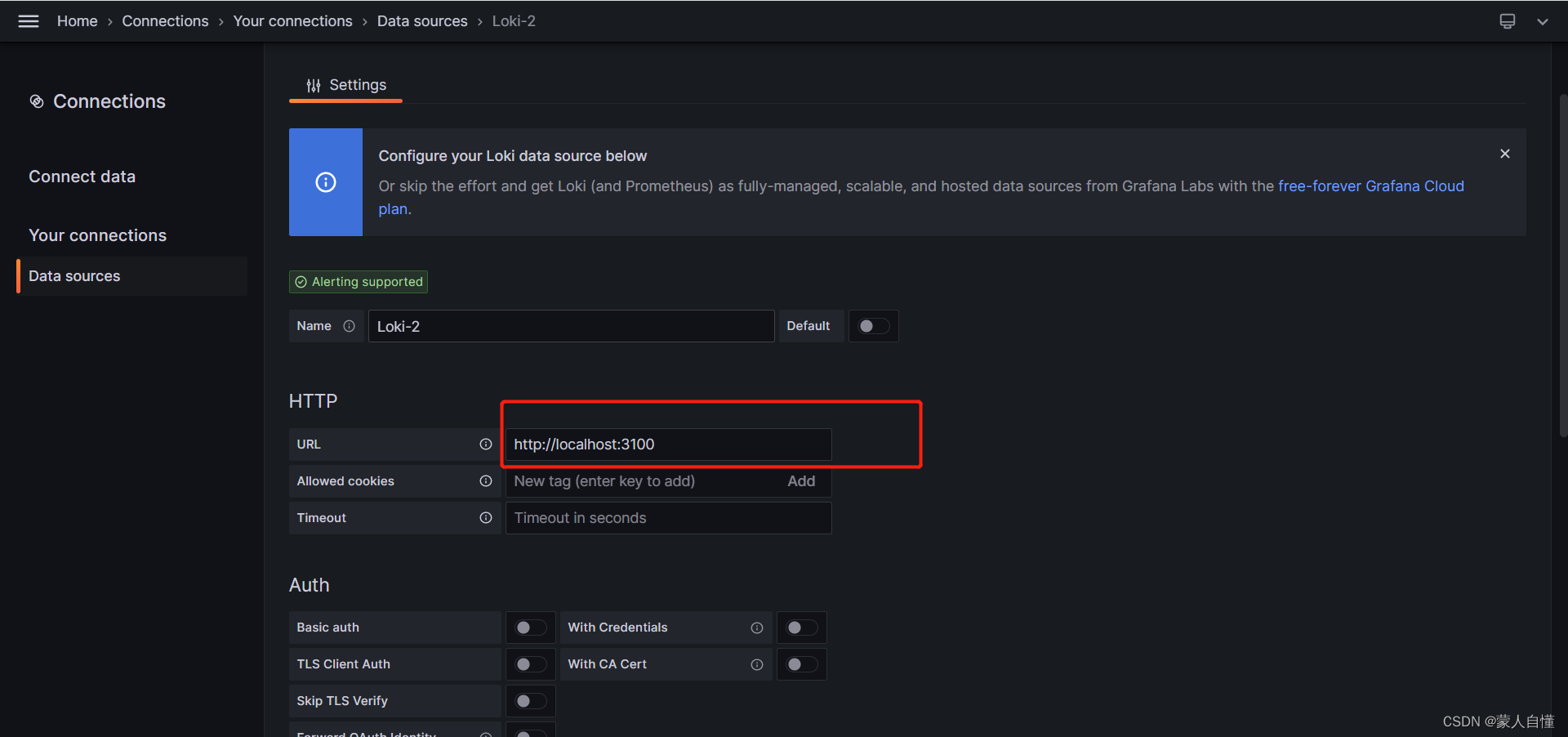Click the info icon beside Timeout
Image resolution: width=1568 pixels, height=737 pixels.
tap(486, 518)
